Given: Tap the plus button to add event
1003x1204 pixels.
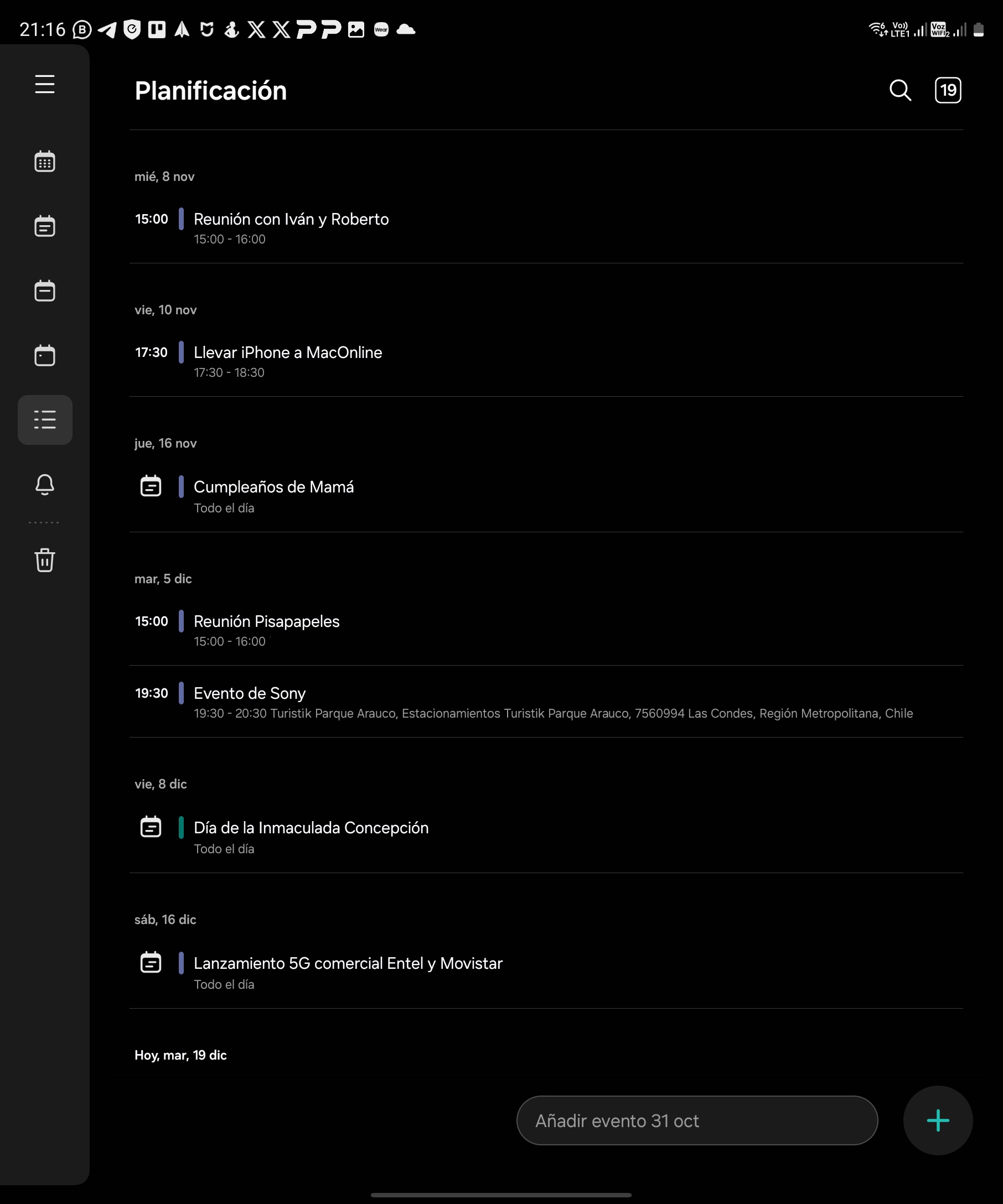Looking at the screenshot, I should click(938, 1120).
